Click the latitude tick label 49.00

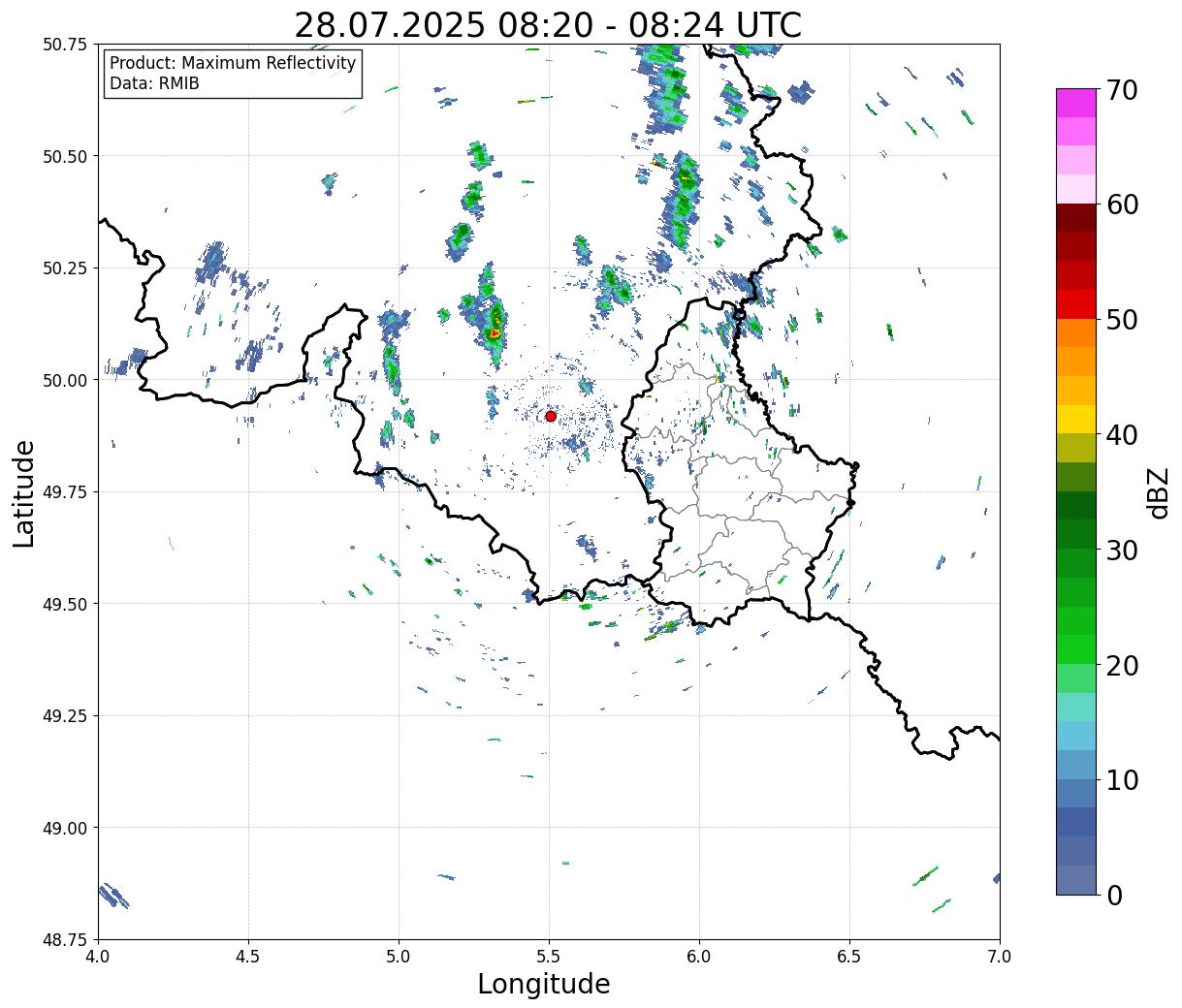65,828
